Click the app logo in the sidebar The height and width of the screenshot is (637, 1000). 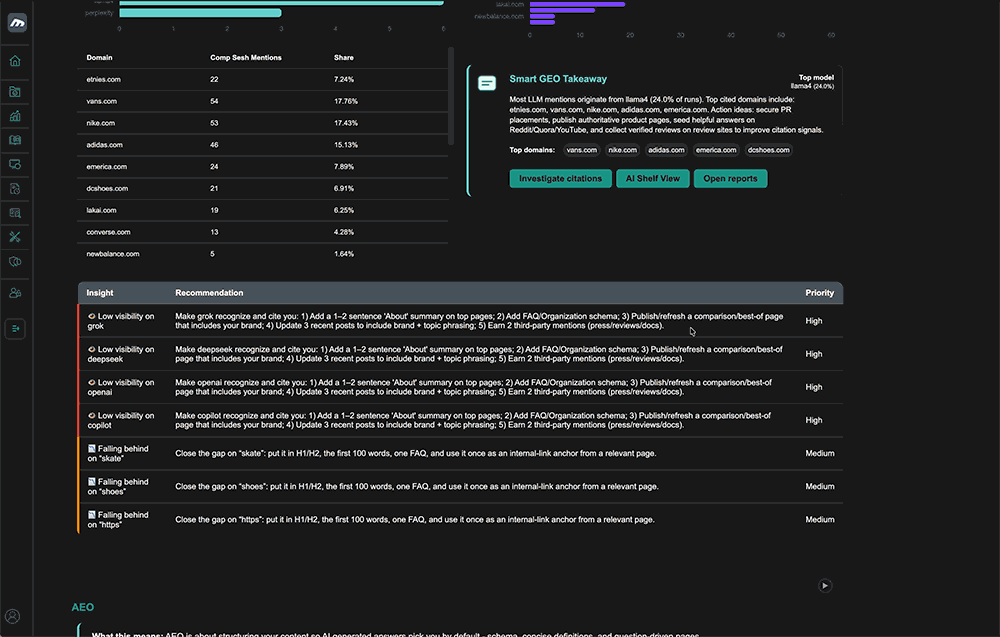pos(16,23)
